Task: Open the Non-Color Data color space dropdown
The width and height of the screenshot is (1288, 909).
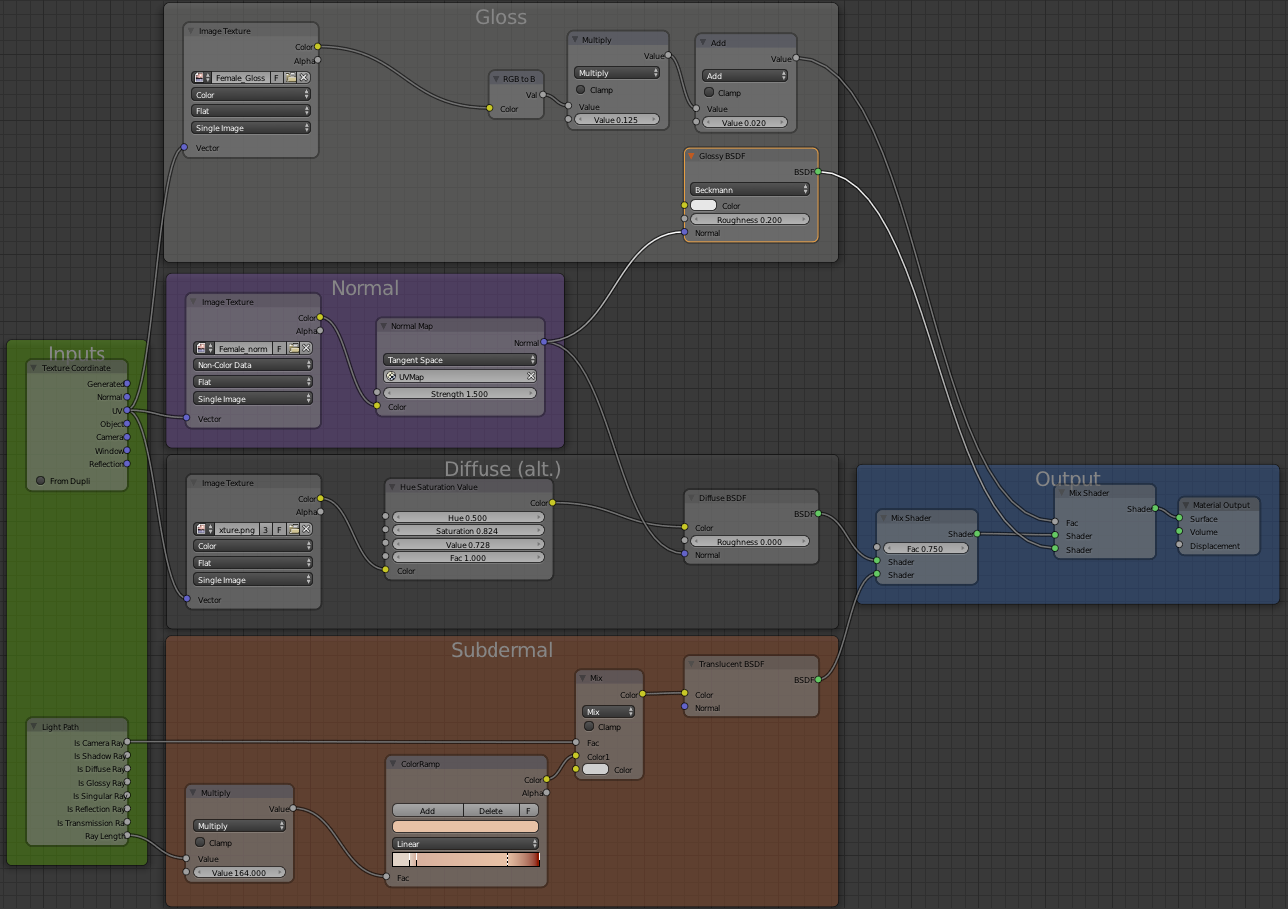Action: tap(252, 365)
